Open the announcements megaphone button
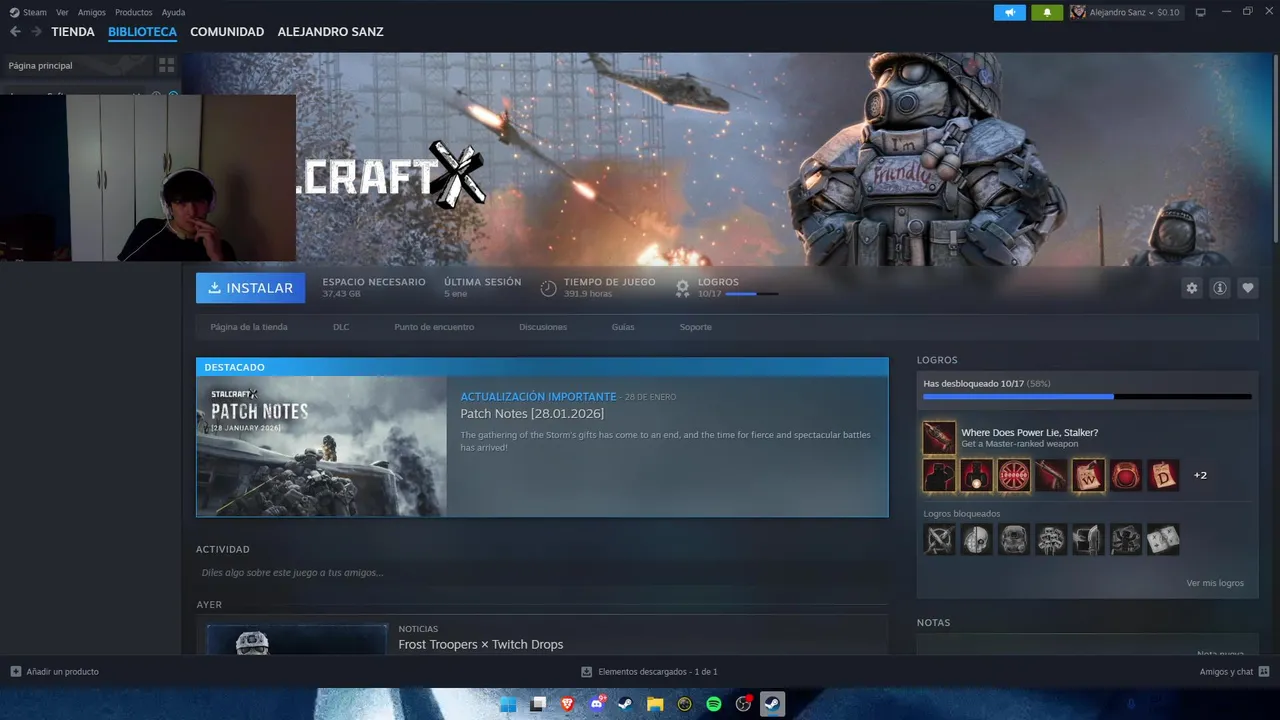Screen dimensions: 1280x720 pyautogui.click(x=1010, y=12)
